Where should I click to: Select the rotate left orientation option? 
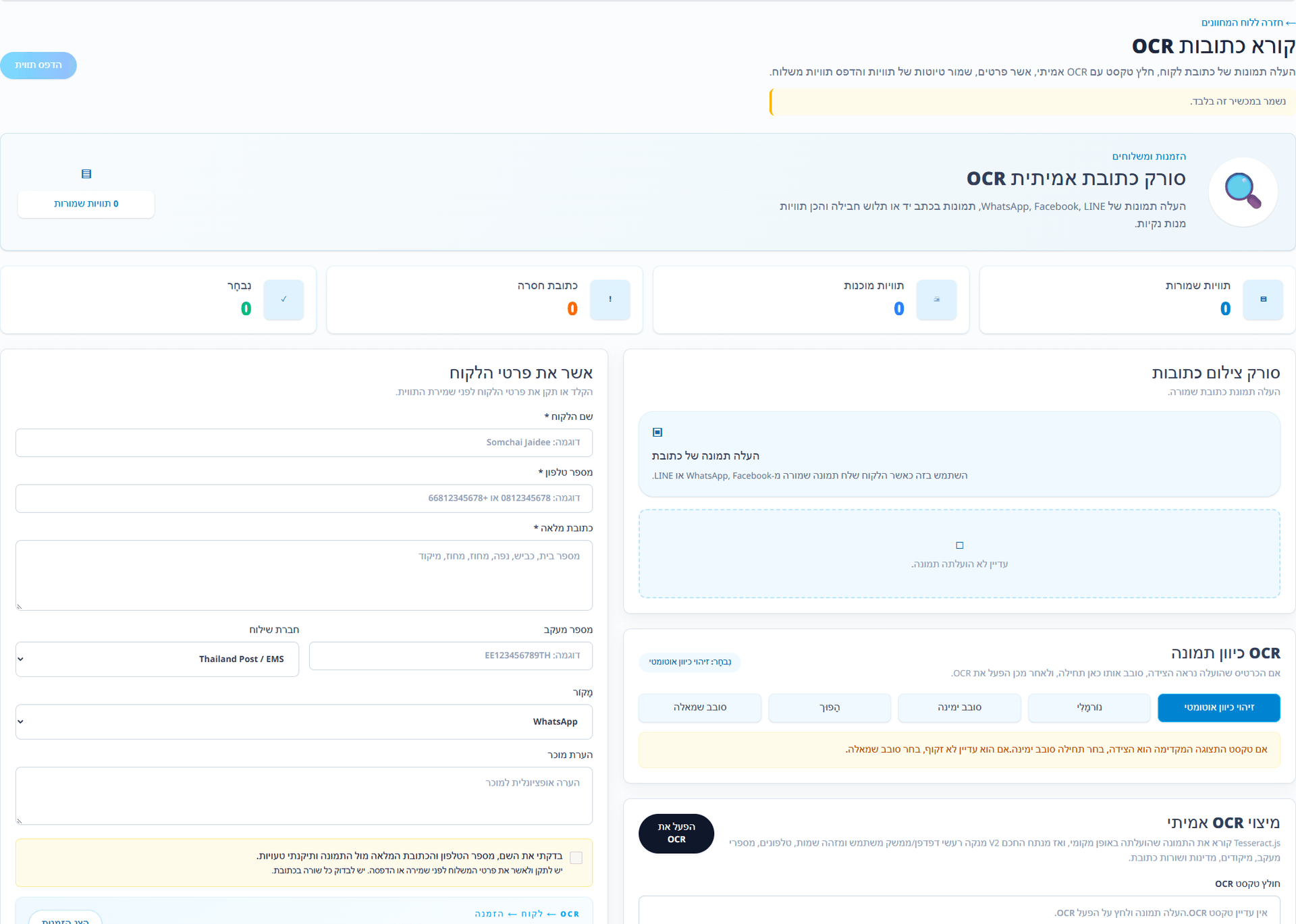700,707
